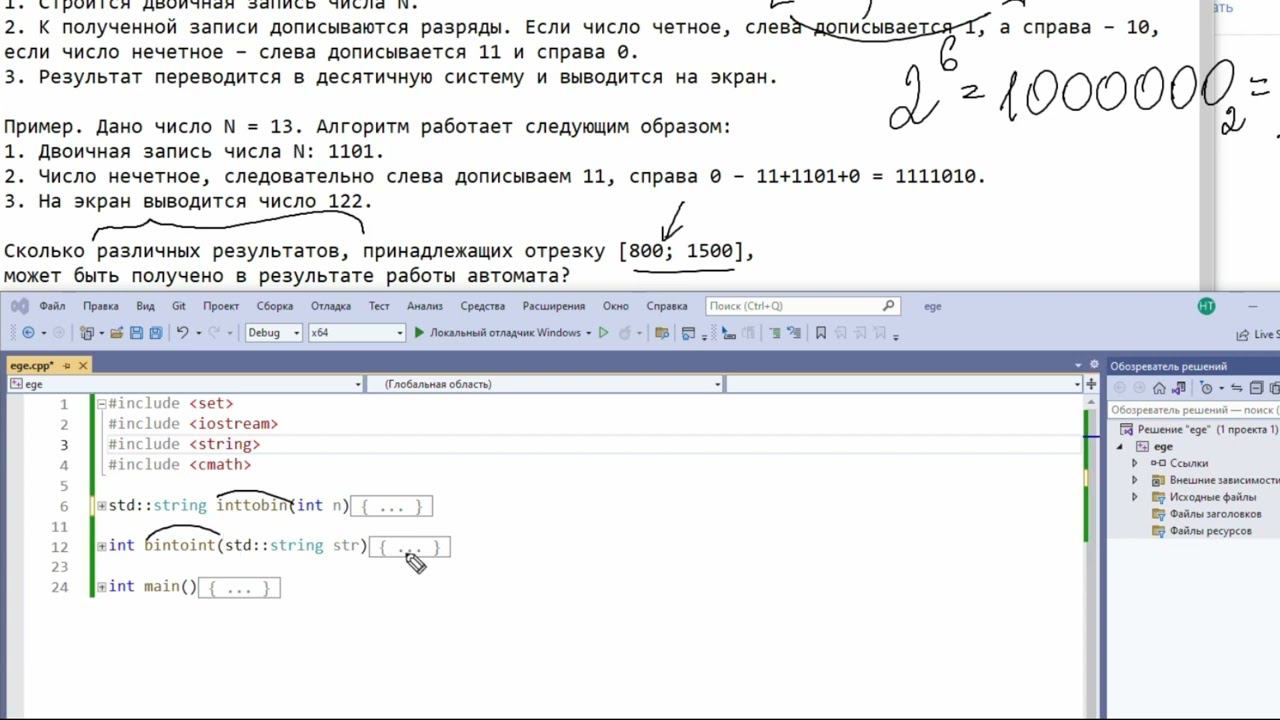Open the Расширения menu
1280x720 pixels.
click(554, 306)
